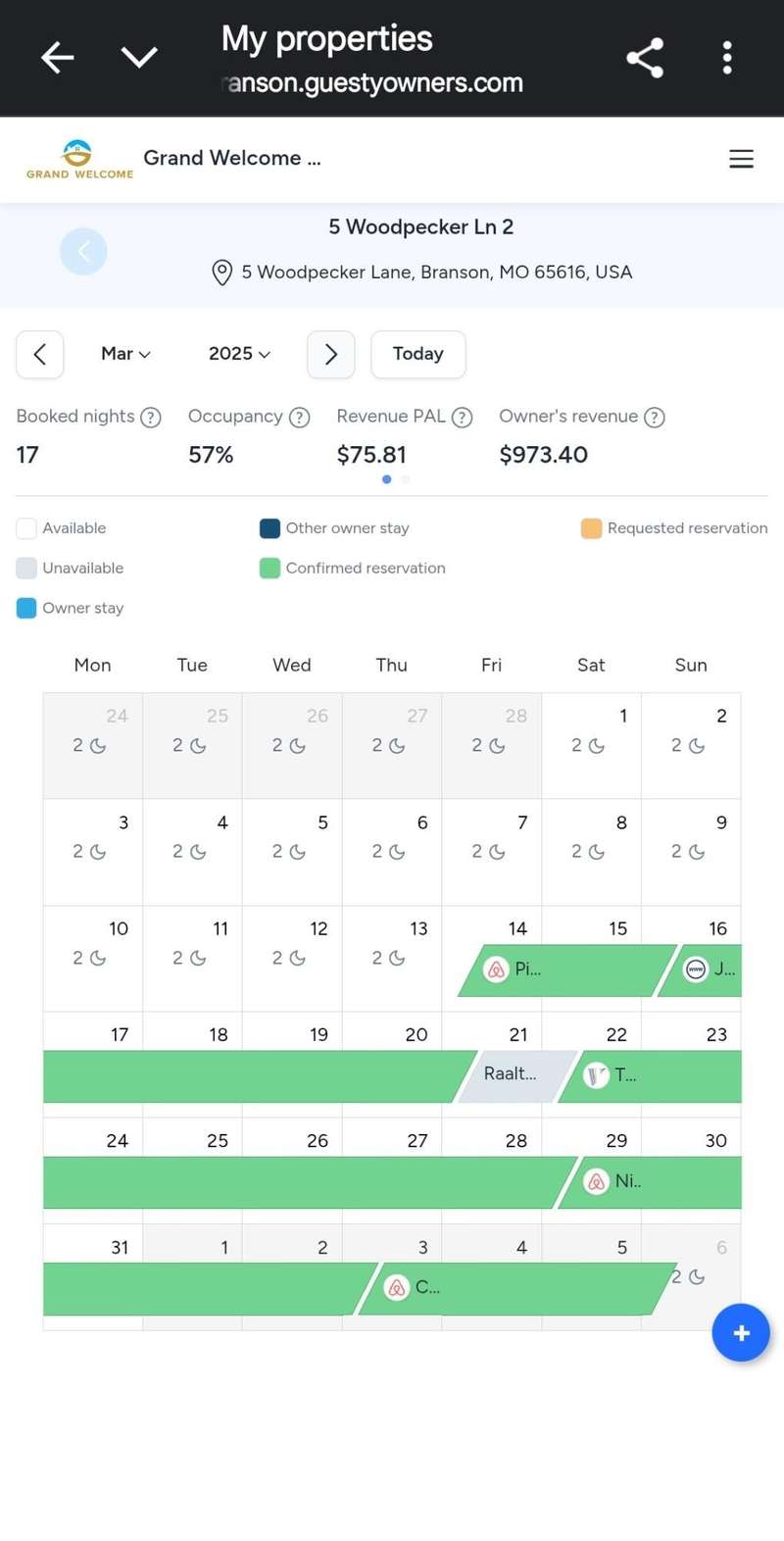Click the Grand Welcome logo
784x1541 pixels.
[78, 159]
